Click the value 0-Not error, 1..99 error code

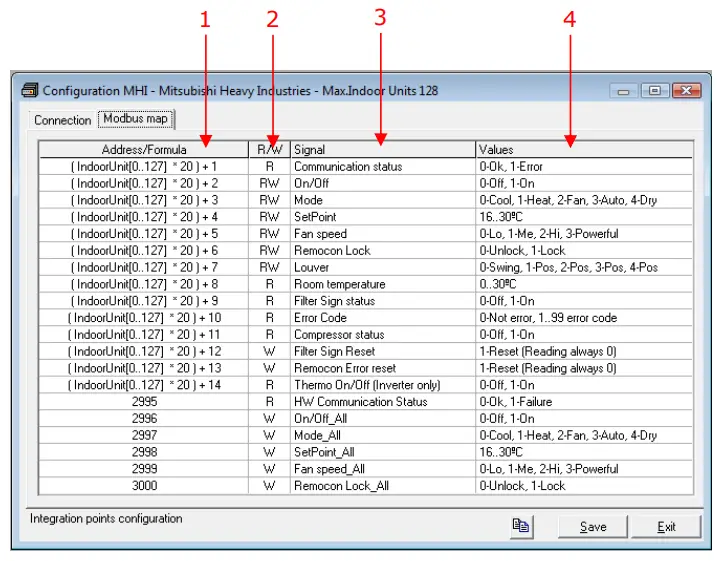[584, 318]
